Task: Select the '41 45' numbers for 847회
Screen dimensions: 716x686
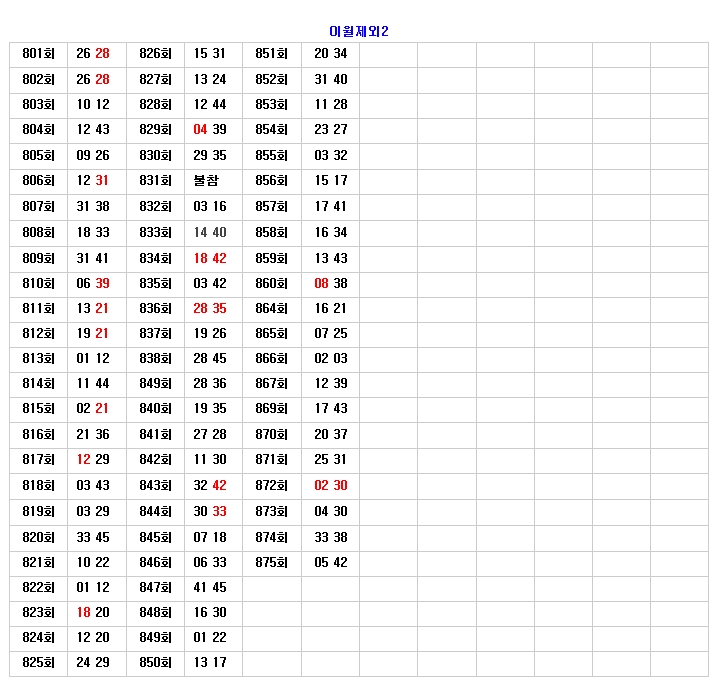Action: click(x=210, y=587)
